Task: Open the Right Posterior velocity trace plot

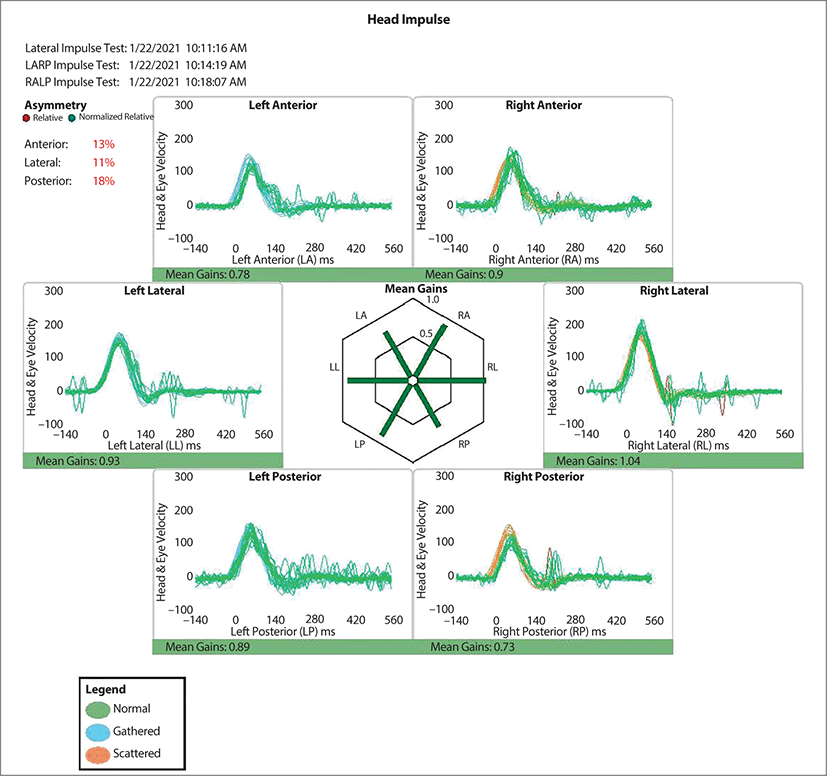Action: (x=543, y=554)
